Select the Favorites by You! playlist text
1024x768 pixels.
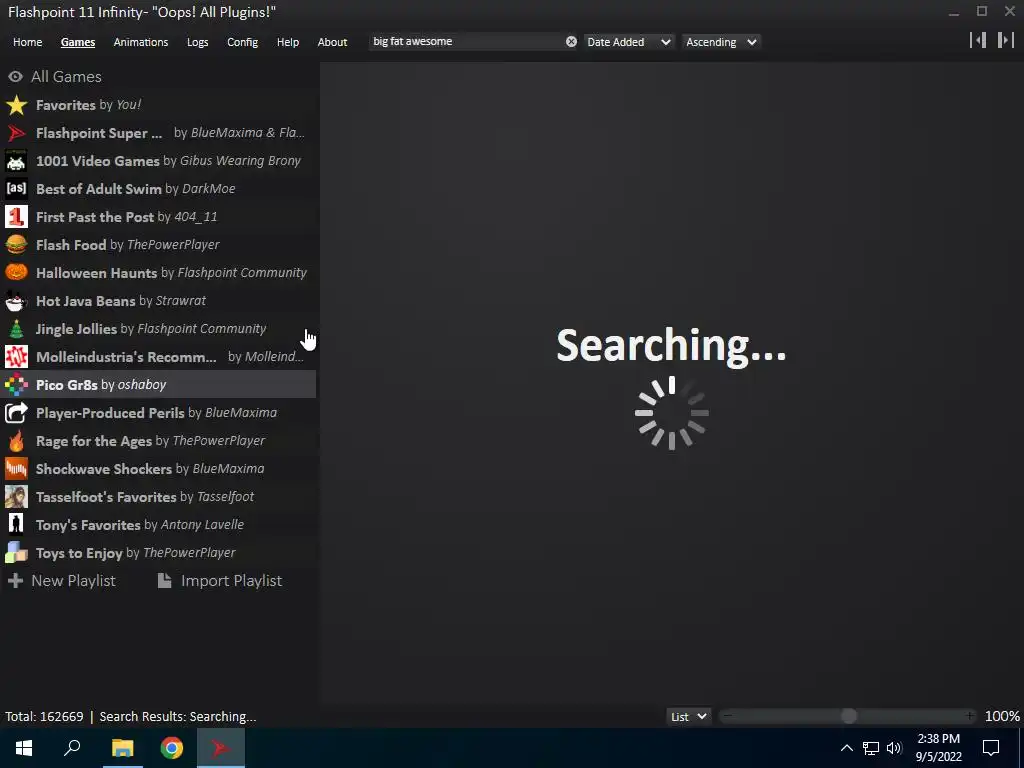pos(89,105)
